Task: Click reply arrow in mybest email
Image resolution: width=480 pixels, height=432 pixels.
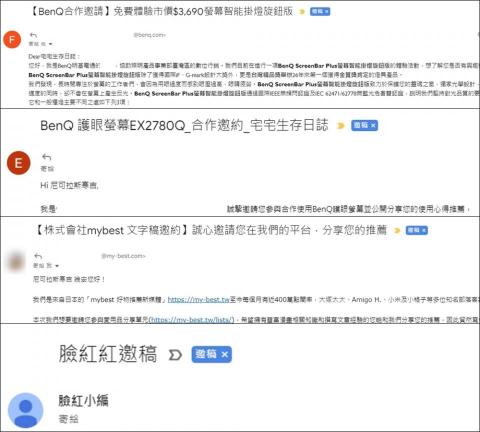Action: point(38,256)
